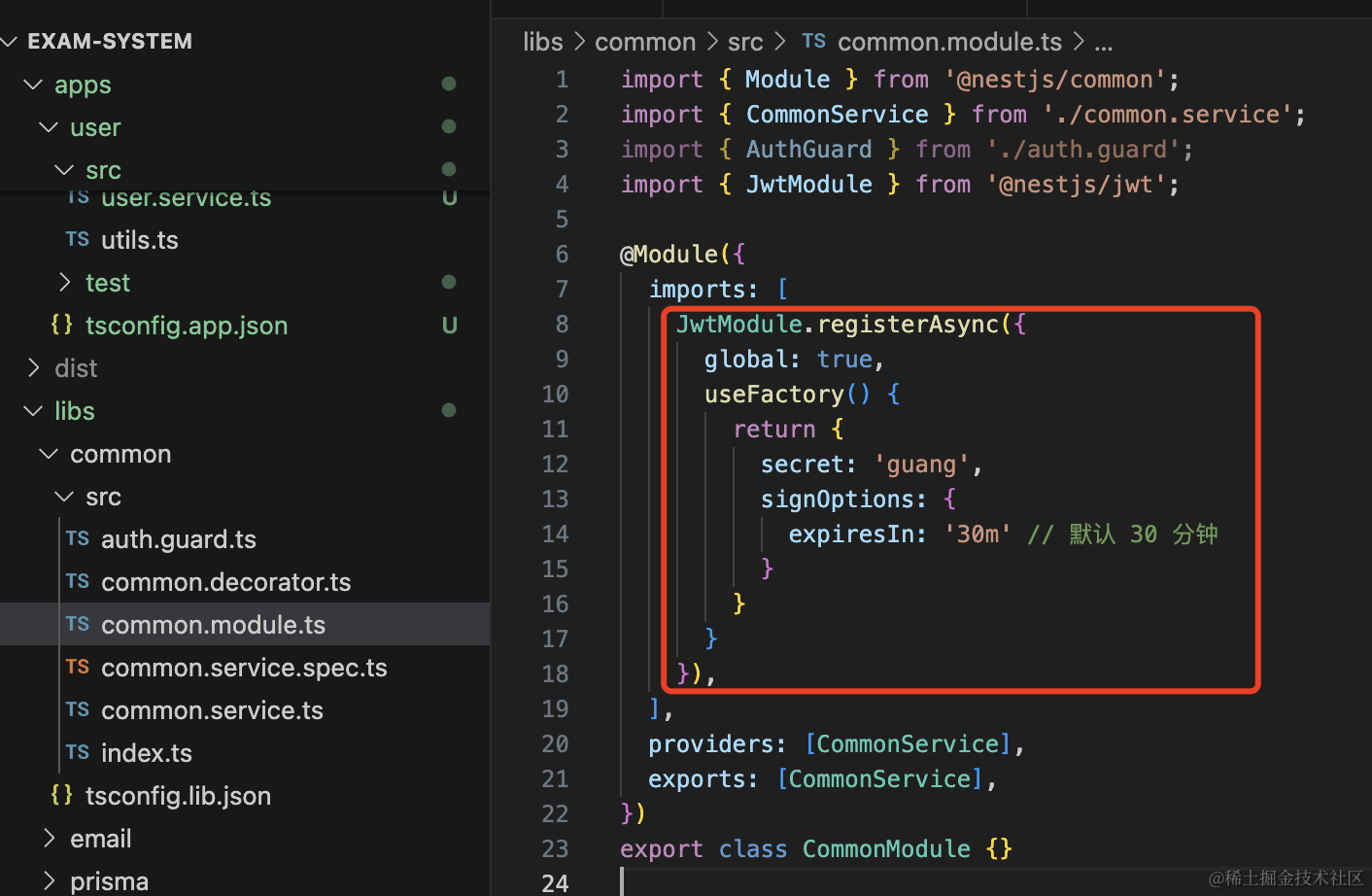Click the 'libs' breadcrumb segment
Image resolution: width=1372 pixels, height=896 pixels.
click(542, 42)
